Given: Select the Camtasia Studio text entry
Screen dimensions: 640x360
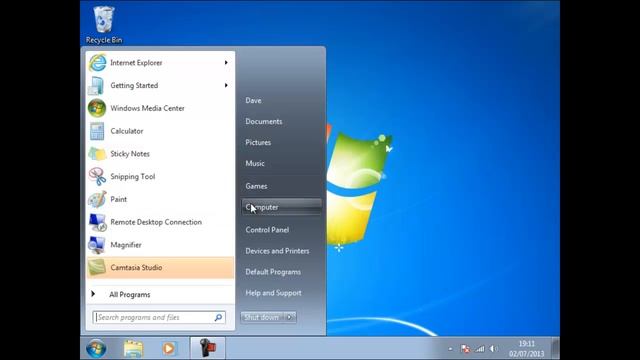Looking at the screenshot, I should point(136,268).
